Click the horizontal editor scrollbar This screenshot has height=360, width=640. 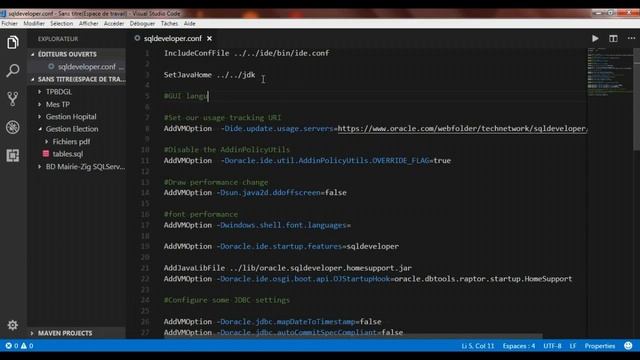point(353,336)
